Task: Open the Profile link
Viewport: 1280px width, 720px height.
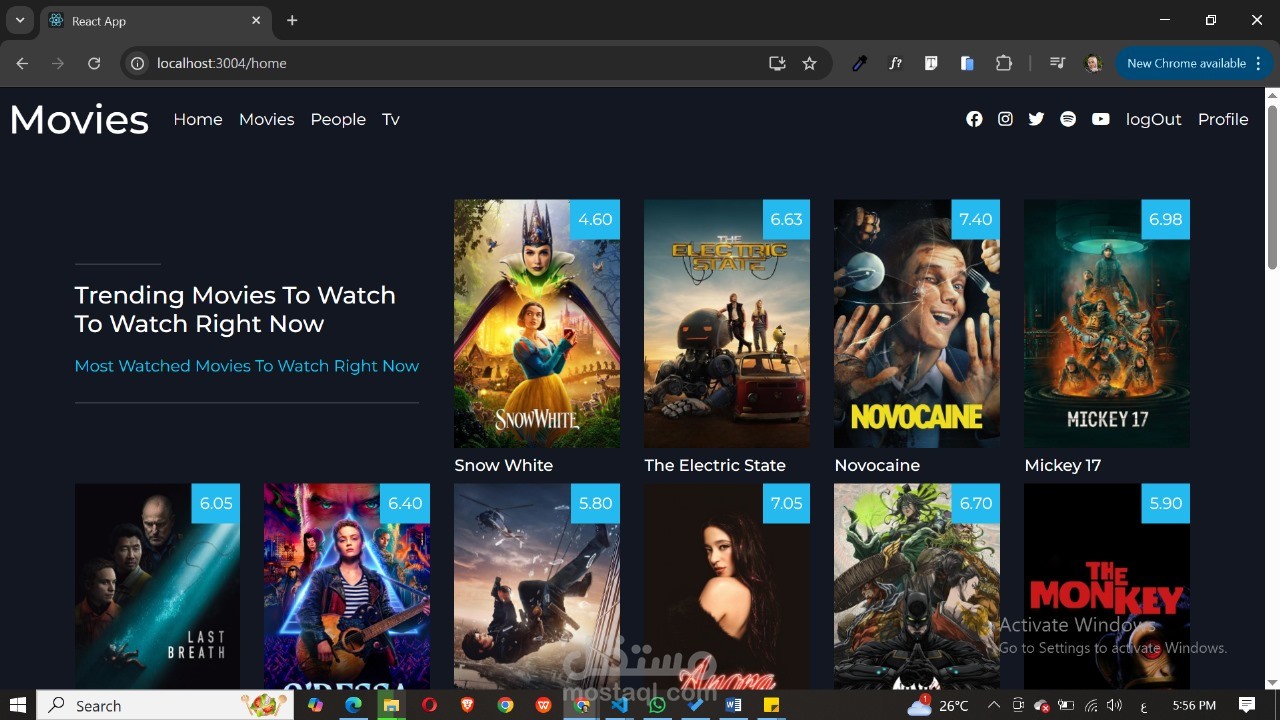Action: 1223,119
